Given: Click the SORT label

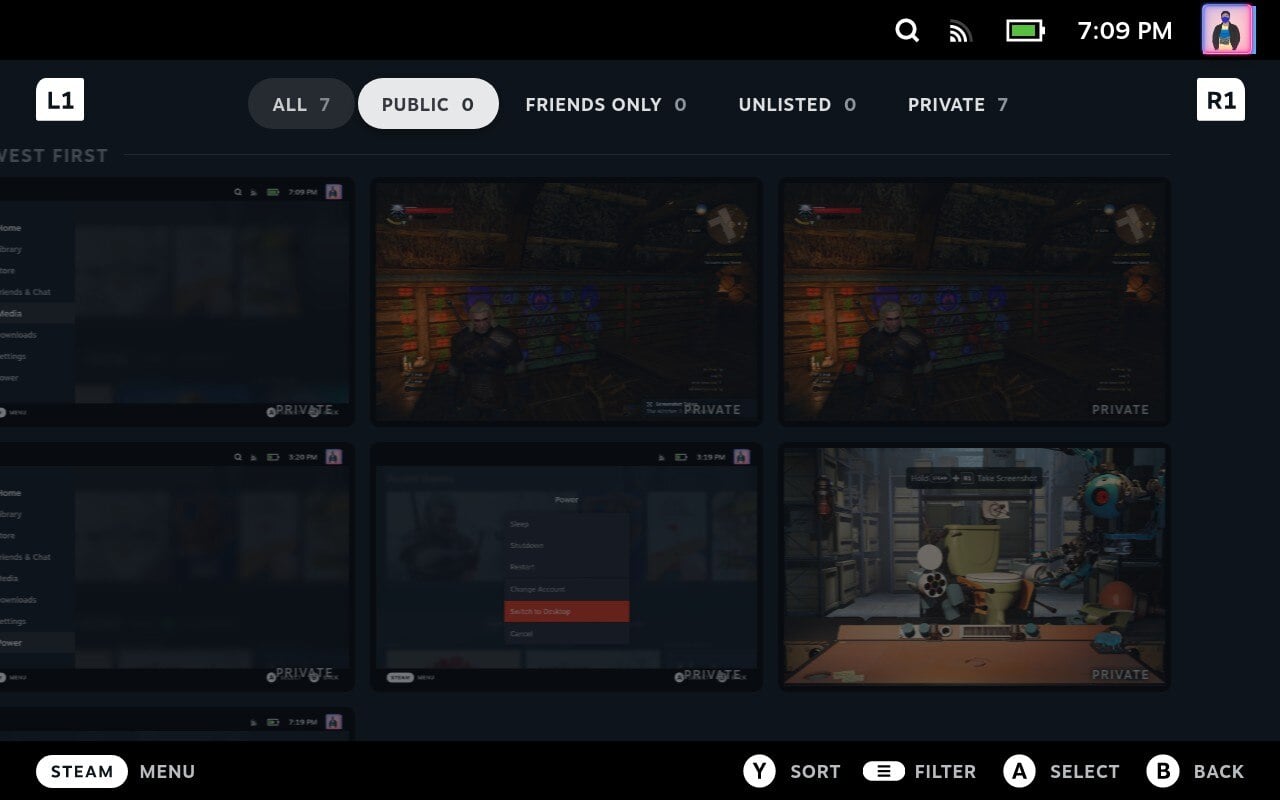Looking at the screenshot, I should [815, 771].
